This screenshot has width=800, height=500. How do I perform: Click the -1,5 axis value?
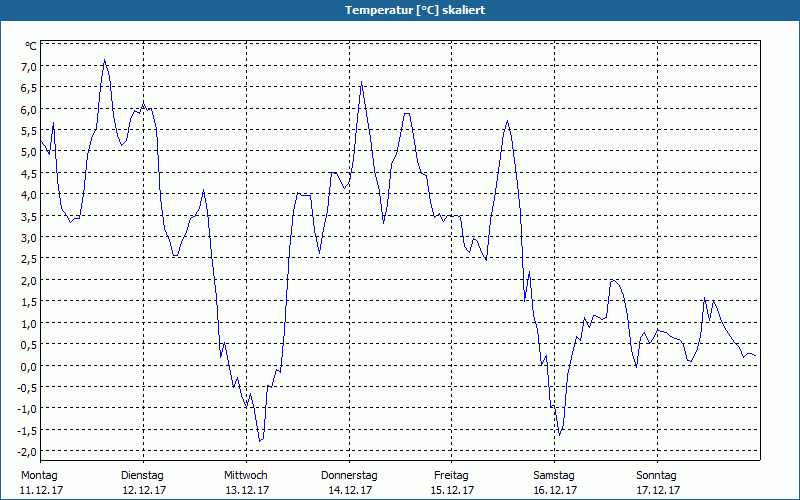click(28, 430)
